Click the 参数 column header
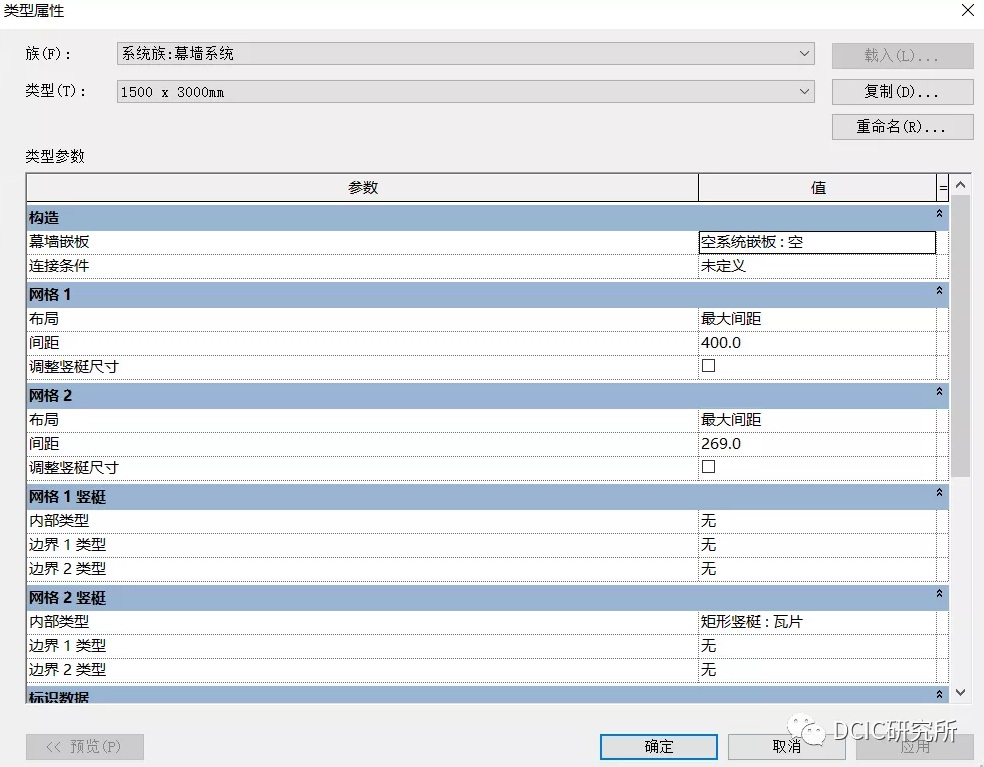Image resolution: width=984 pixels, height=767 pixels. 363,188
